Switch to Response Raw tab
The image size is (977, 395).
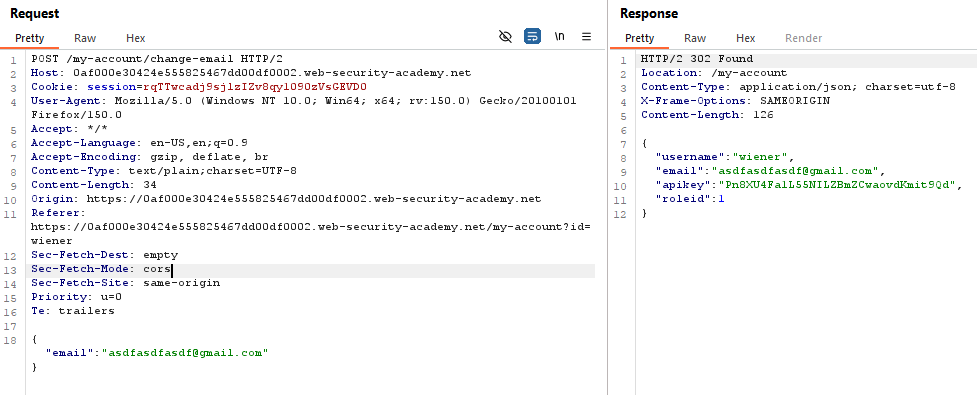pyautogui.click(x=695, y=38)
